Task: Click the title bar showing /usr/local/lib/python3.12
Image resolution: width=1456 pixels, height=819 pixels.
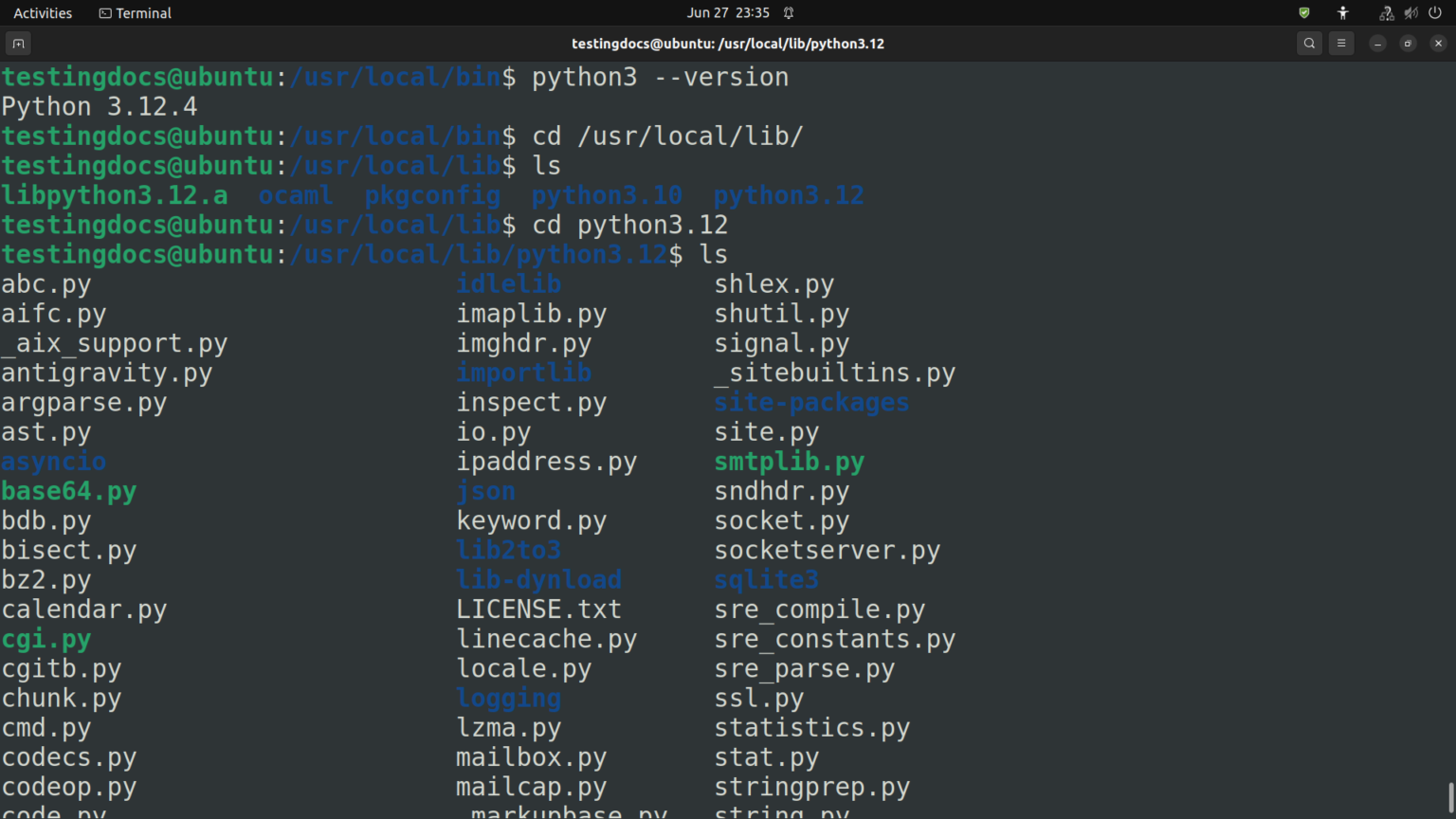Action: tap(727, 43)
